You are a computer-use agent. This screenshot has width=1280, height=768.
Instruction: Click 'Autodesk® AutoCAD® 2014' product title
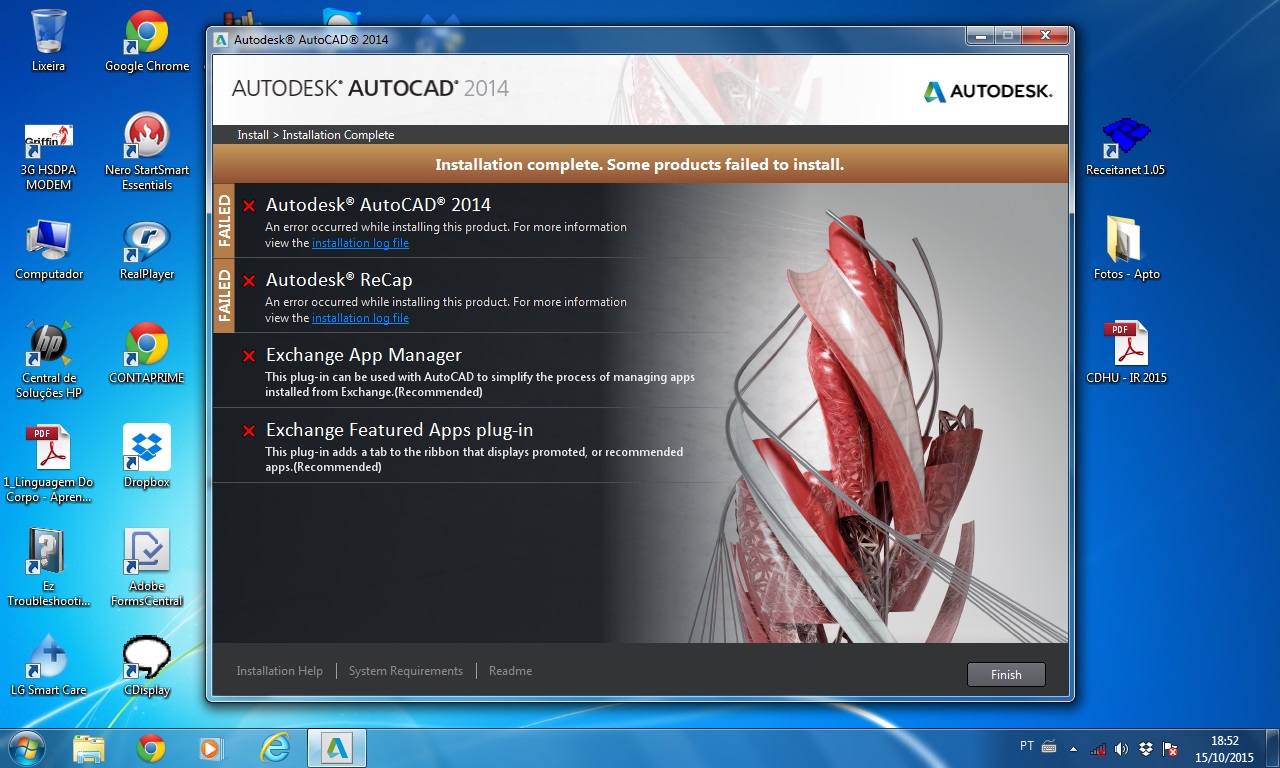378,205
